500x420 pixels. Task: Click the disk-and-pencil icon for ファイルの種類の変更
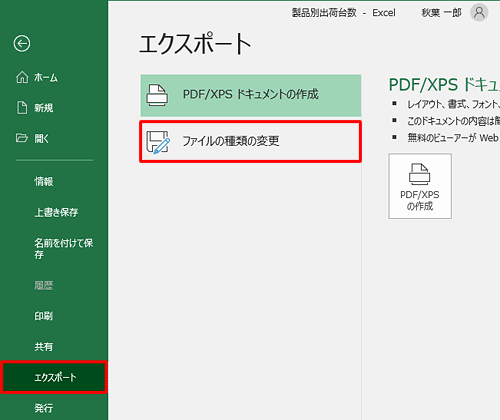pyautogui.click(x=158, y=142)
